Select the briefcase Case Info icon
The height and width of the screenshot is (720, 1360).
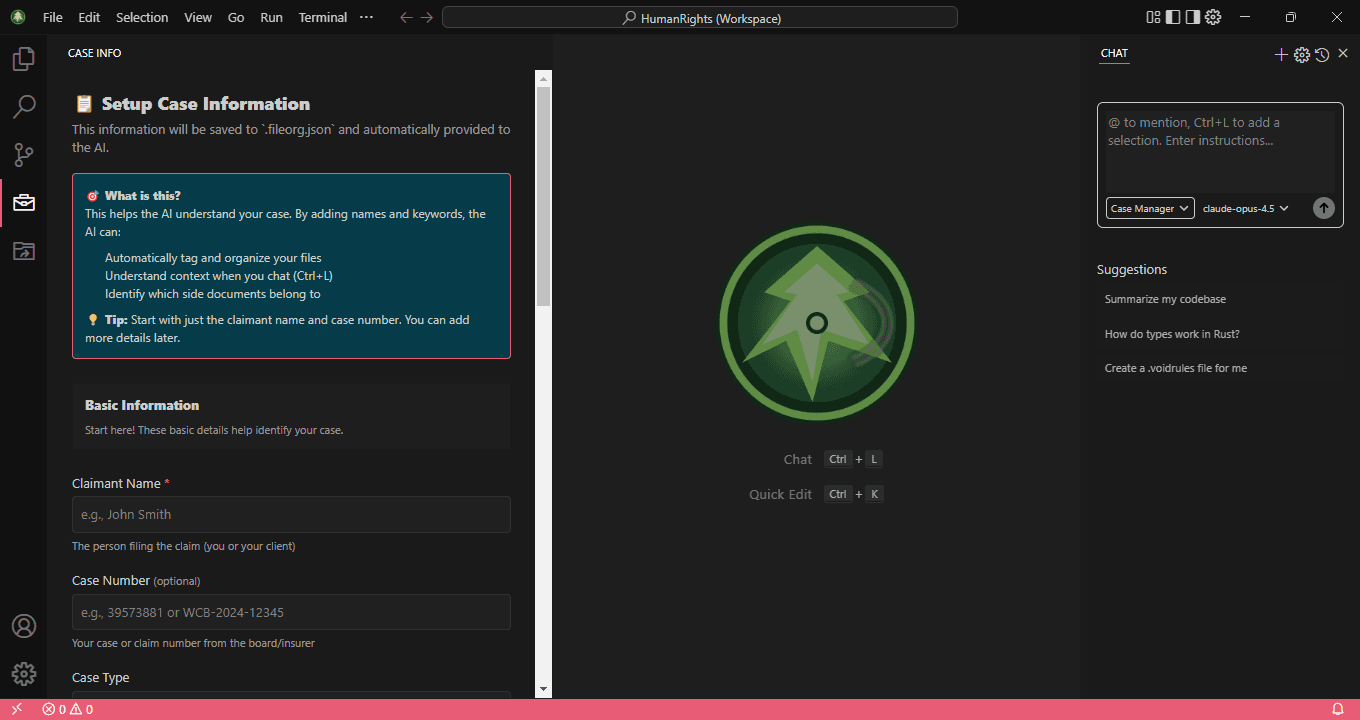pos(24,202)
